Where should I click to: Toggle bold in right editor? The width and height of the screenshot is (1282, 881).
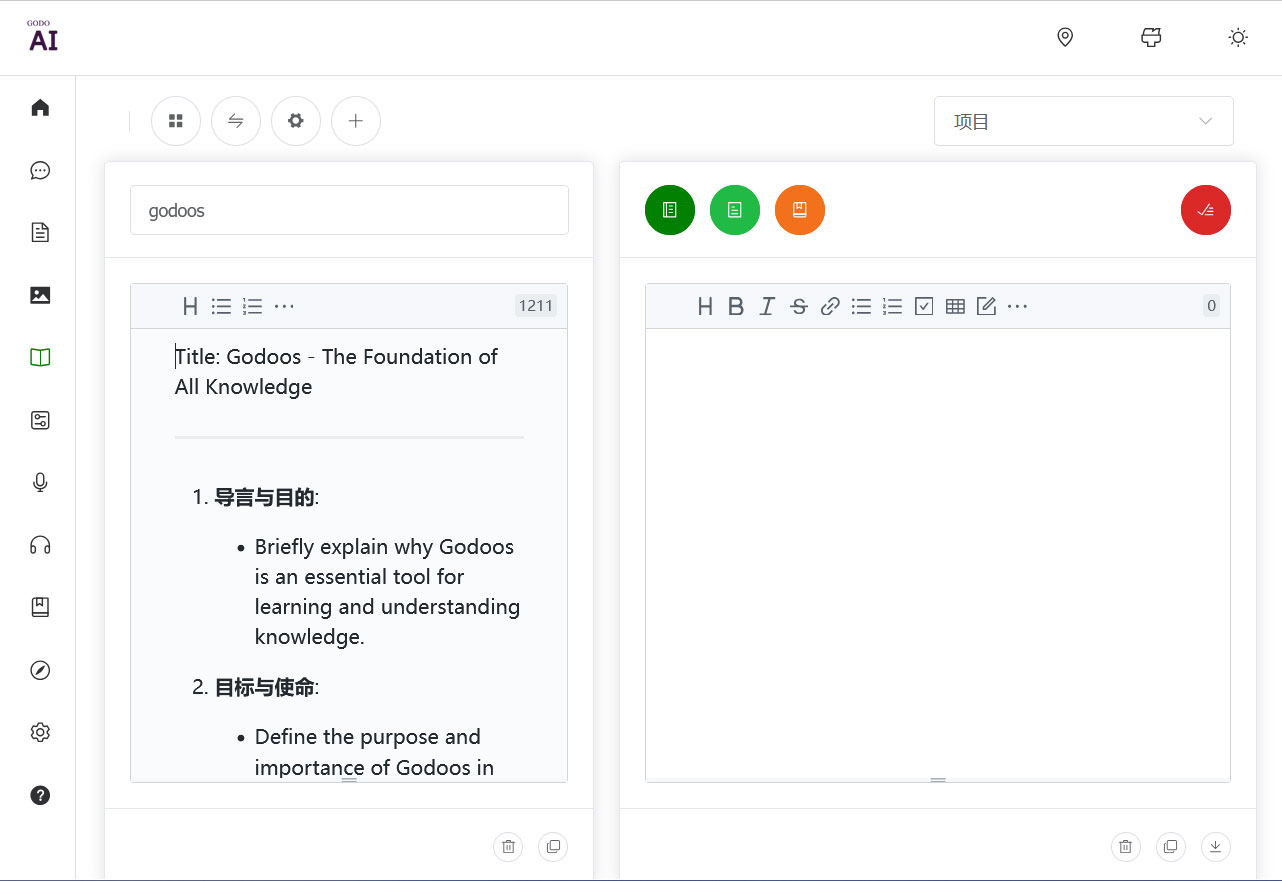(x=736, y=306)
